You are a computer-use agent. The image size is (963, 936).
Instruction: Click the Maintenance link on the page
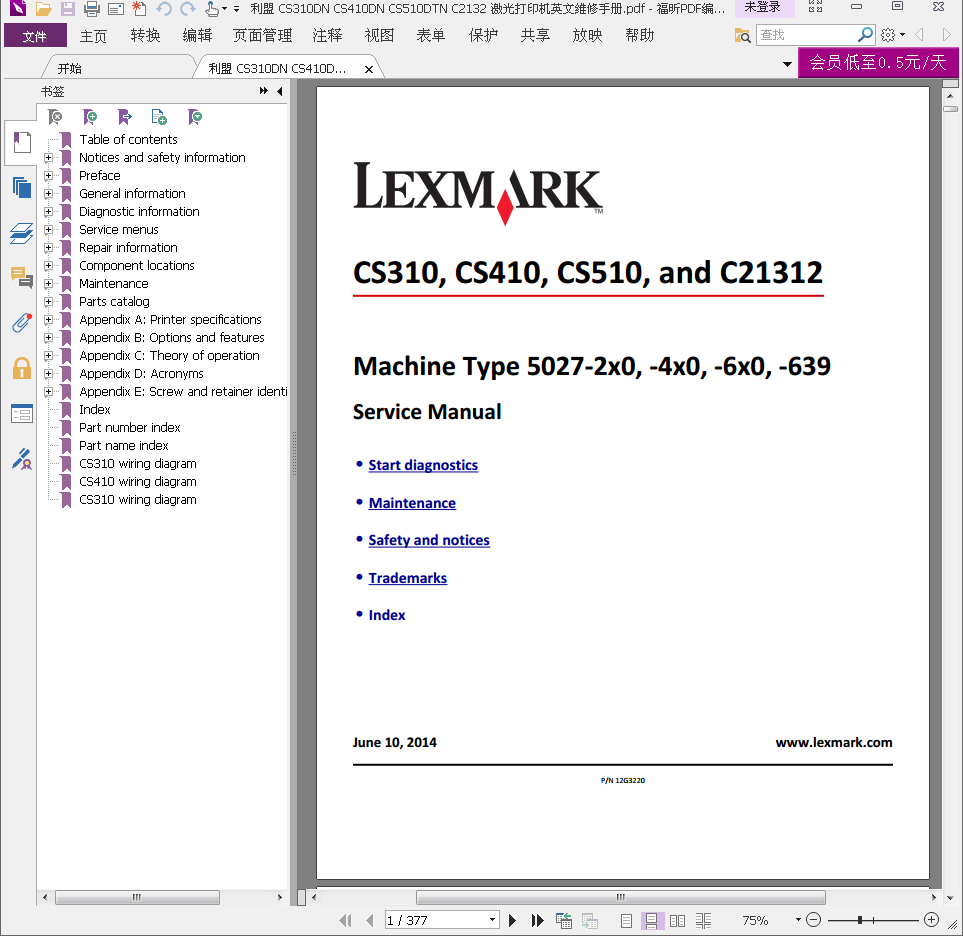pyautogui.click(x=412, y=503)
